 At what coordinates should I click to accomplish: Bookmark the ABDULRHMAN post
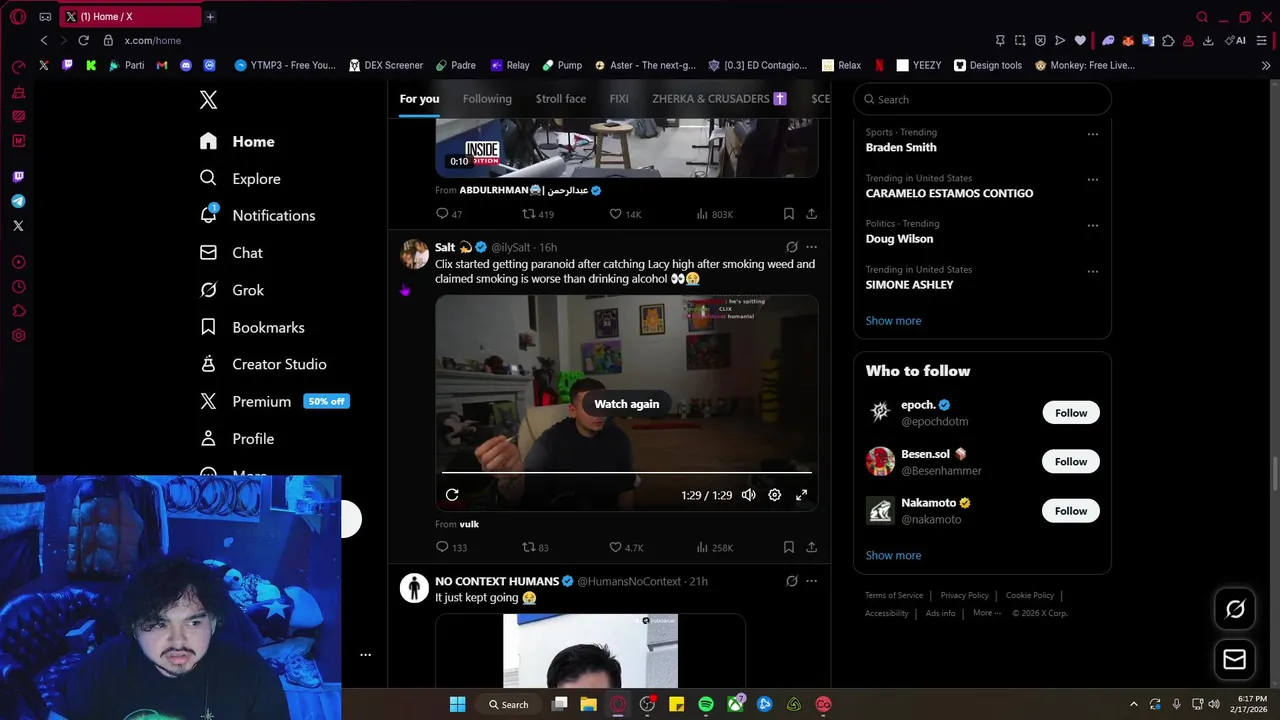(788, 214)
